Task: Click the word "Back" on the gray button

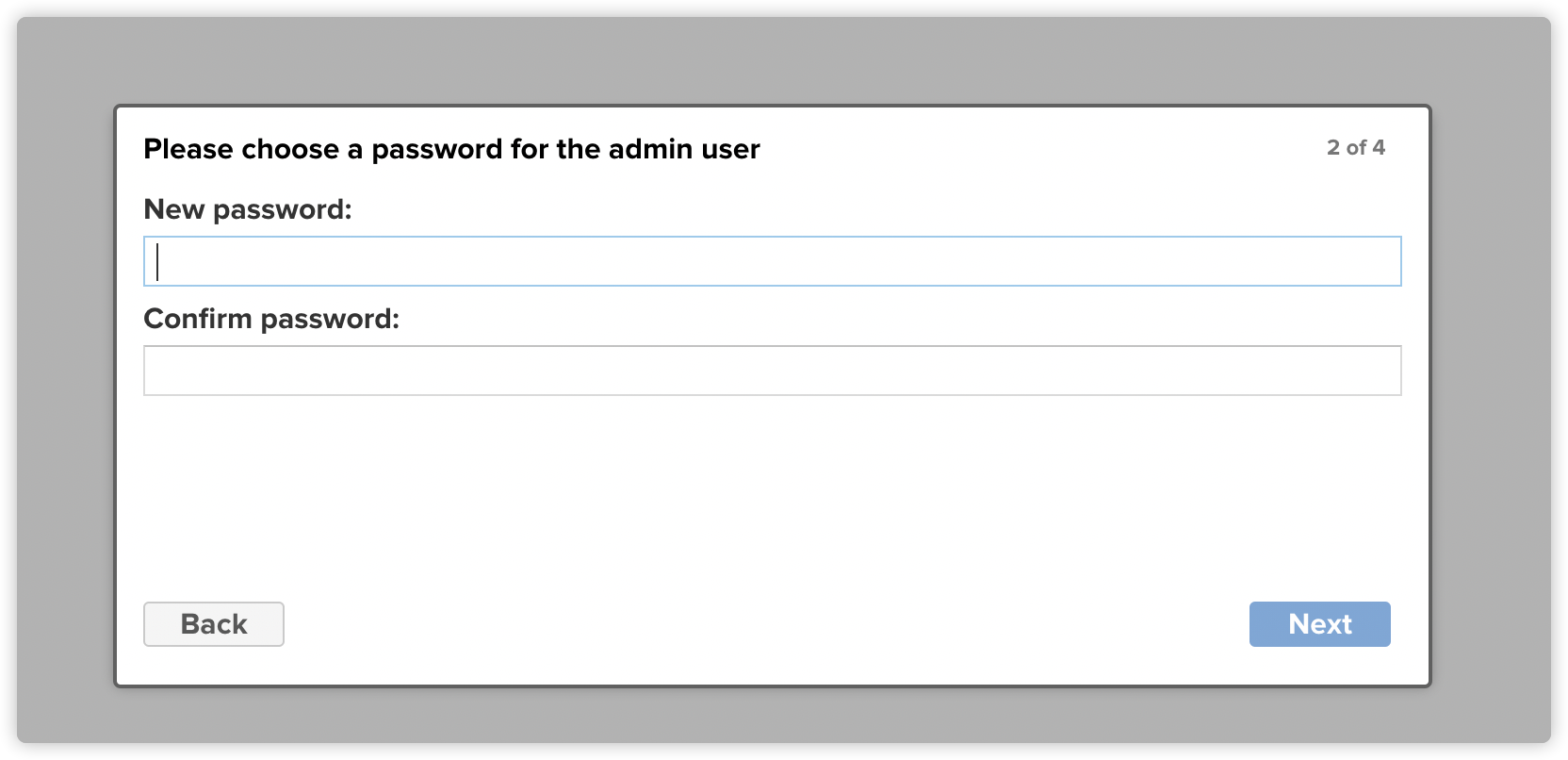Action: tap(214, 624)
